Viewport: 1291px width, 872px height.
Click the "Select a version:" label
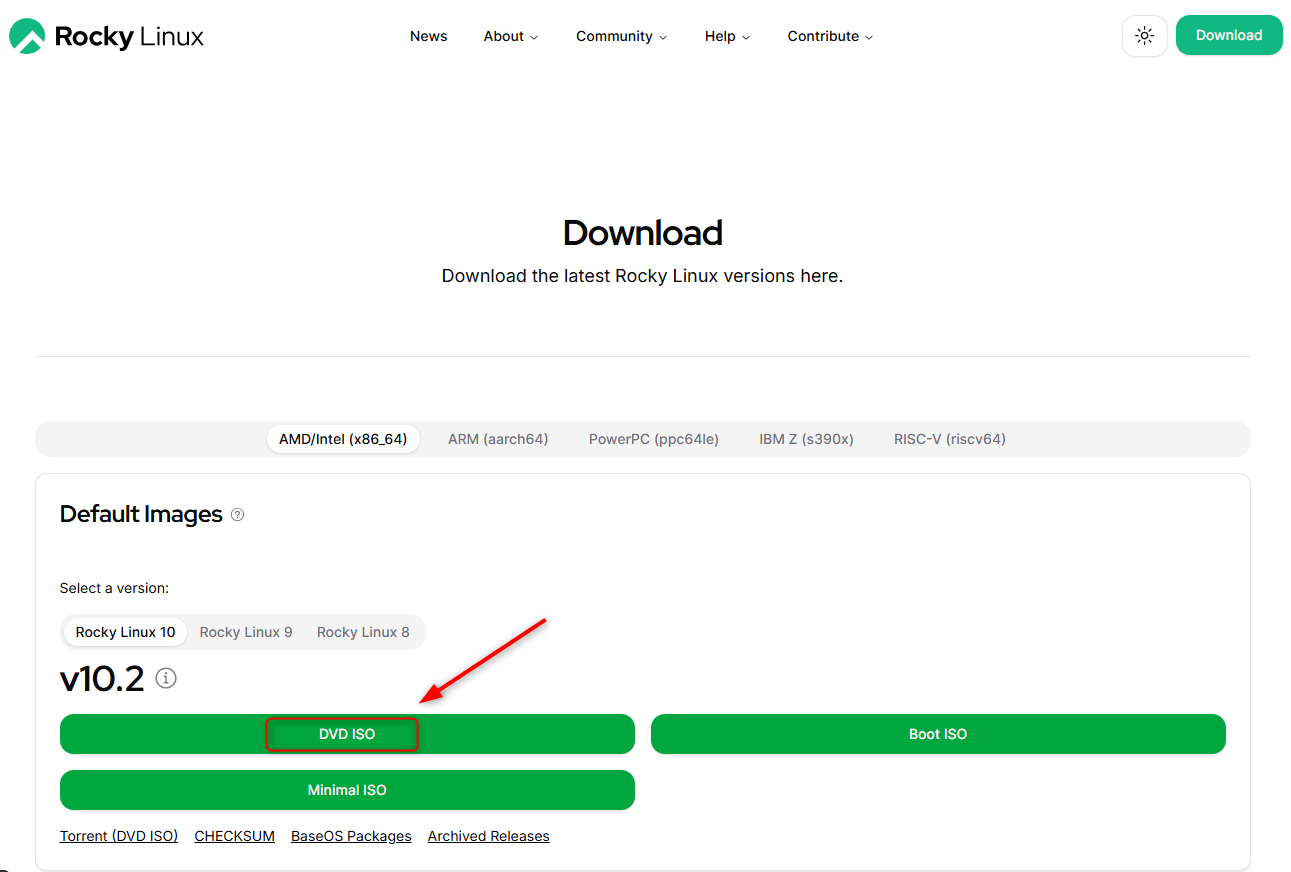[x=114, y=588]
